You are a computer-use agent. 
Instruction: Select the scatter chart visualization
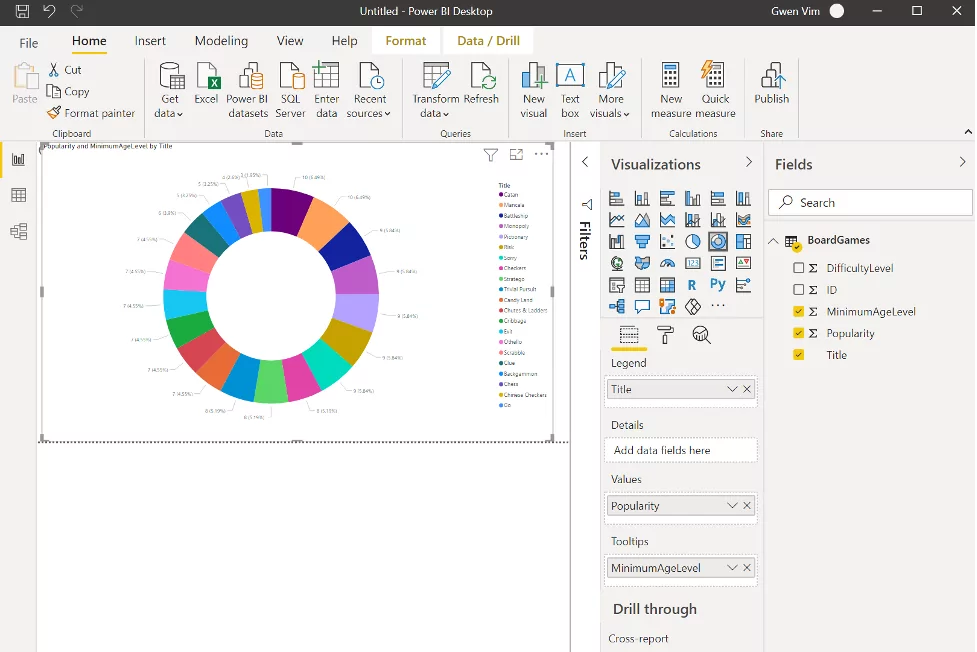point(667,241)
